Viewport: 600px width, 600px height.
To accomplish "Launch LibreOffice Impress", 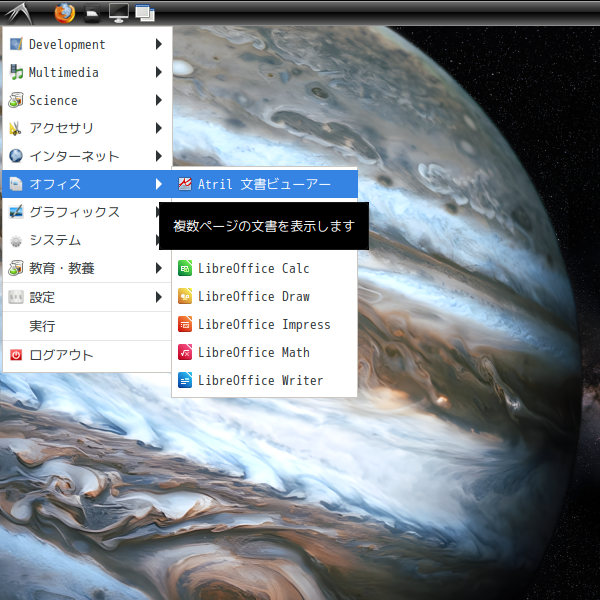I will tap(264, 324).
